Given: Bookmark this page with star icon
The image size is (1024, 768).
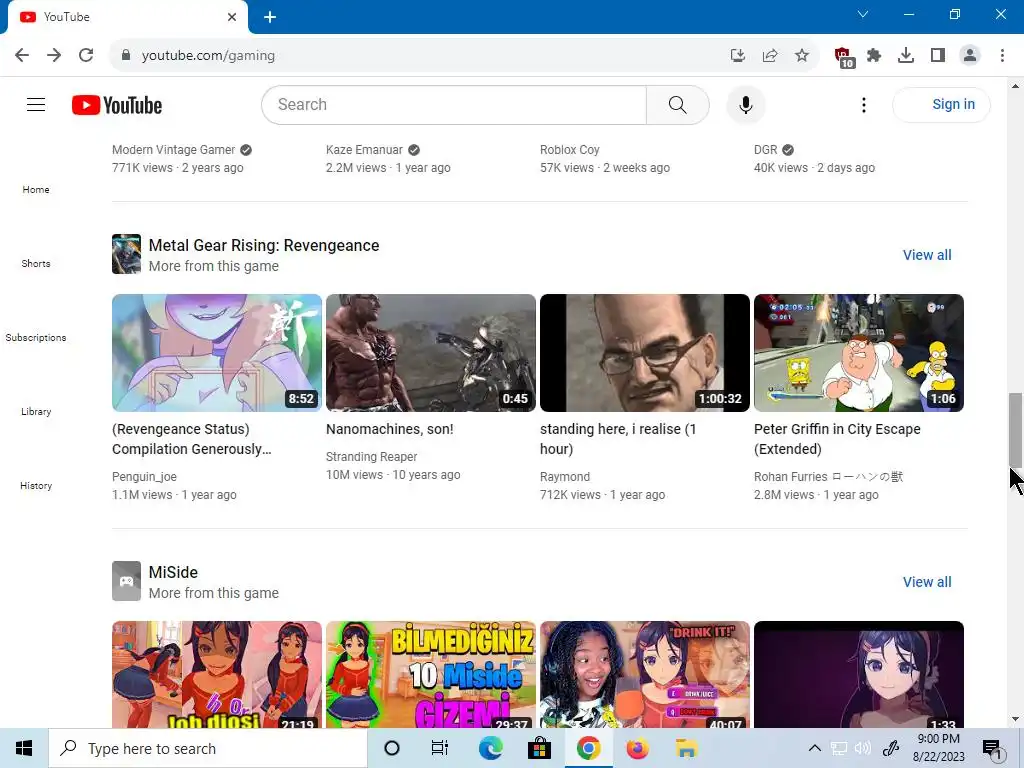Looking at the screenshot, I should click(802, 56).
